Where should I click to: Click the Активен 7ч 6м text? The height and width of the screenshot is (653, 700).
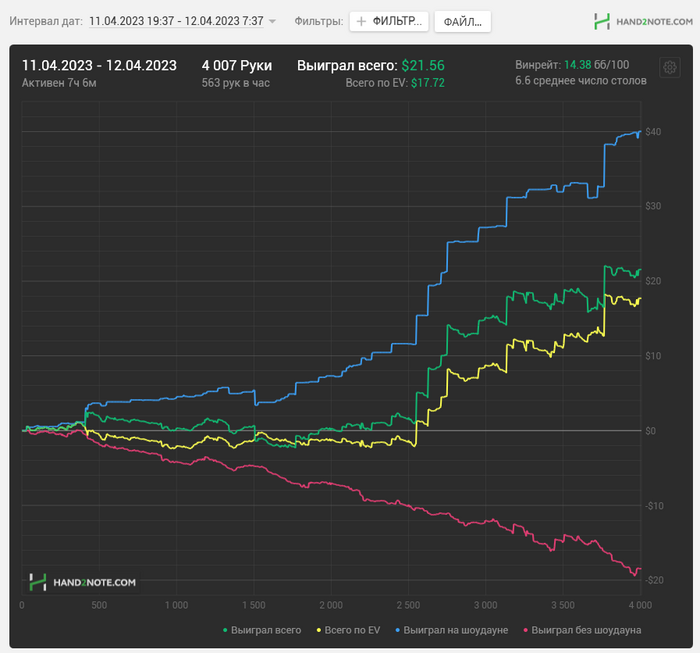click(59, 83)
